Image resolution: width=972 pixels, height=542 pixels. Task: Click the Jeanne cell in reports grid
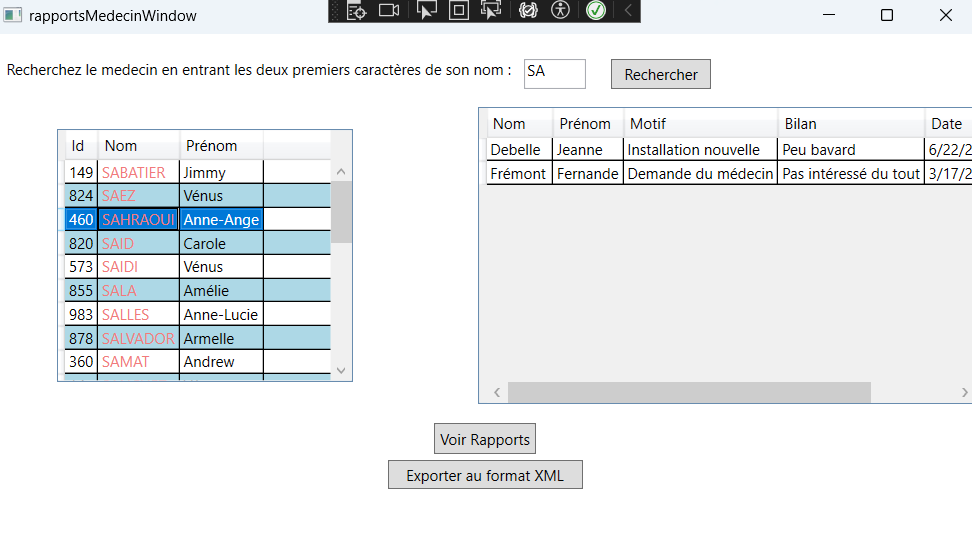coord(588,149)
